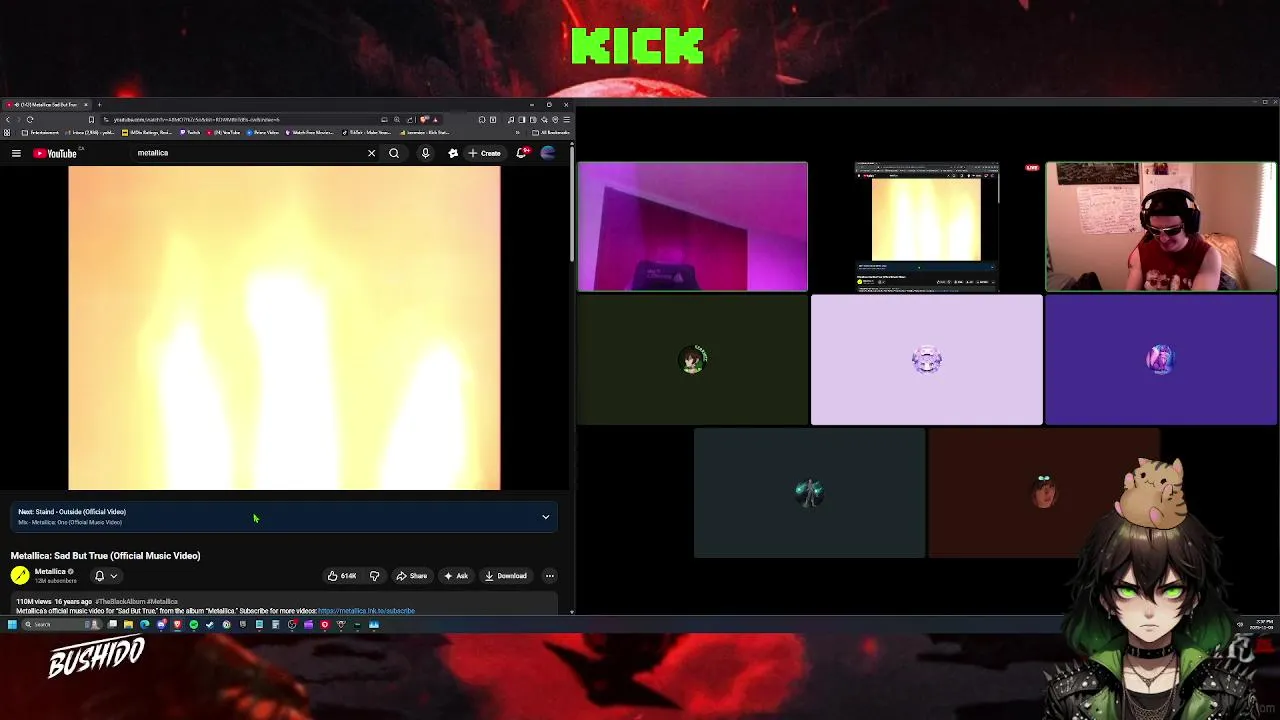Click the #TheBlackAlbum hashtag
Viewport: 1280px width, 720px height.
coord(122,602)
